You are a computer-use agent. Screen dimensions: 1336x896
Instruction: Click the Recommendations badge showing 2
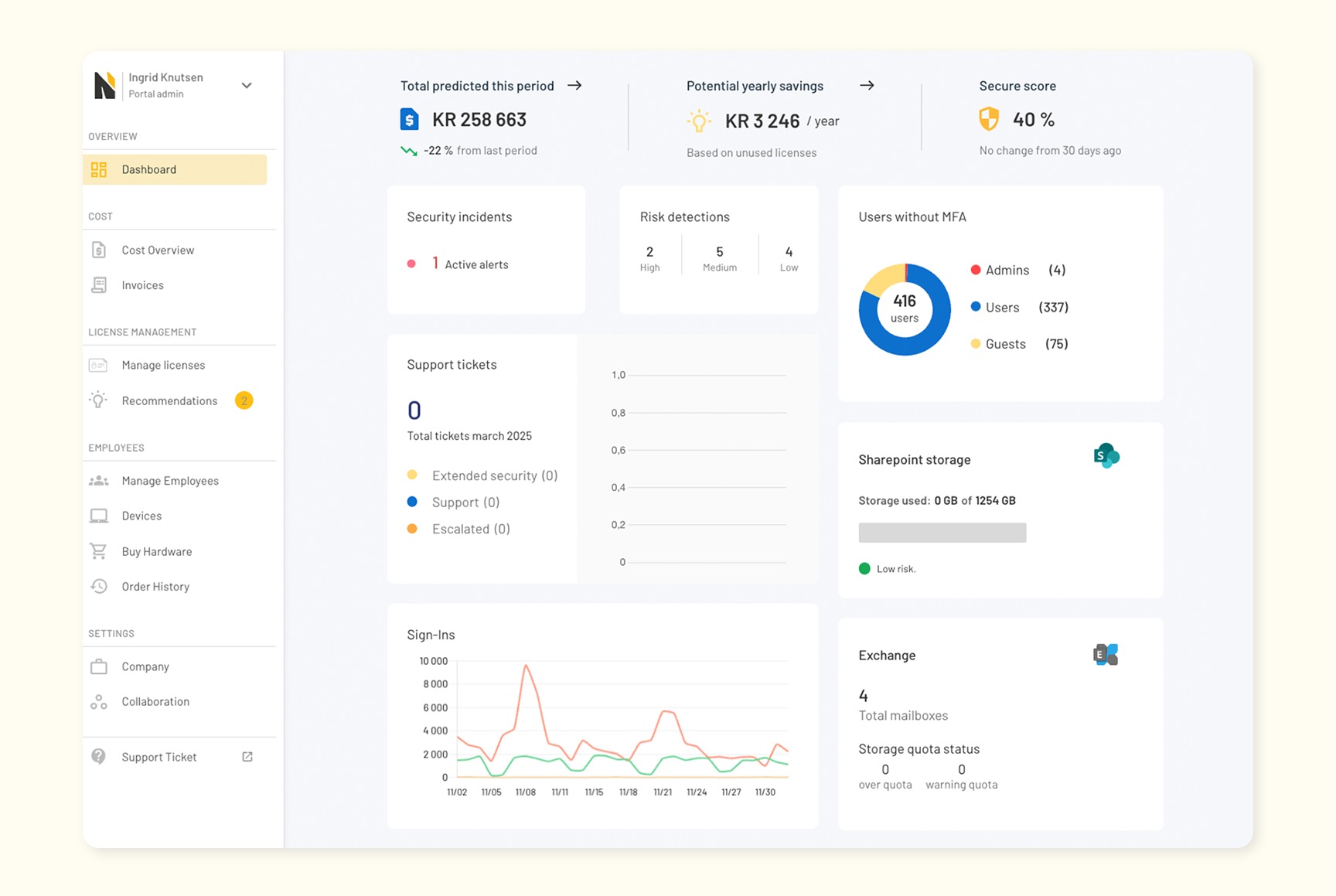(244, 400)
